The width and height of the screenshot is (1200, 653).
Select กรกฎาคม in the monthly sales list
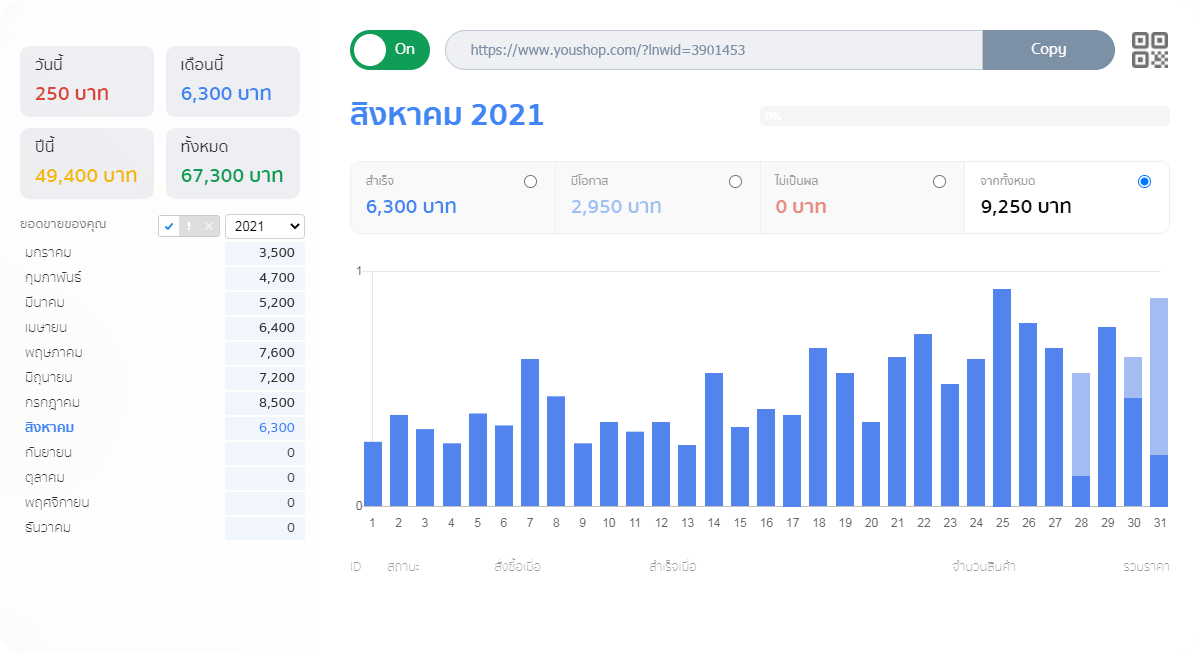(53, 402)
